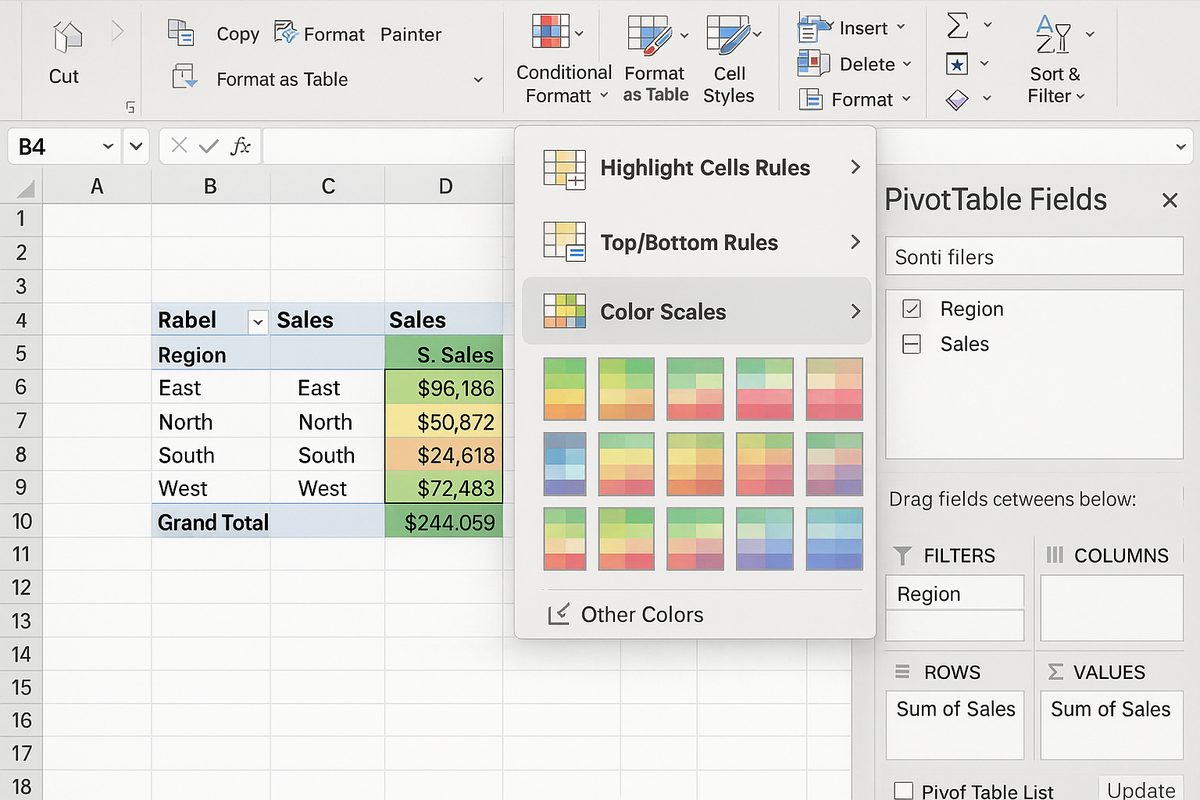1200x800 pixels.
Task: Apply the blue-purple color scale swatch
Action: point(564,463)
